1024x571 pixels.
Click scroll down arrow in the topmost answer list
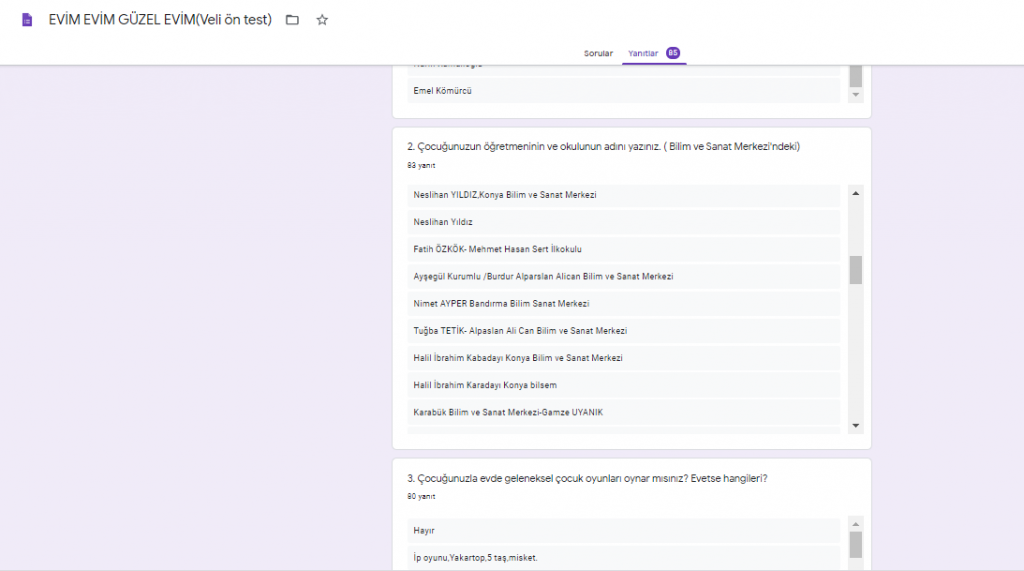[856, 95]
